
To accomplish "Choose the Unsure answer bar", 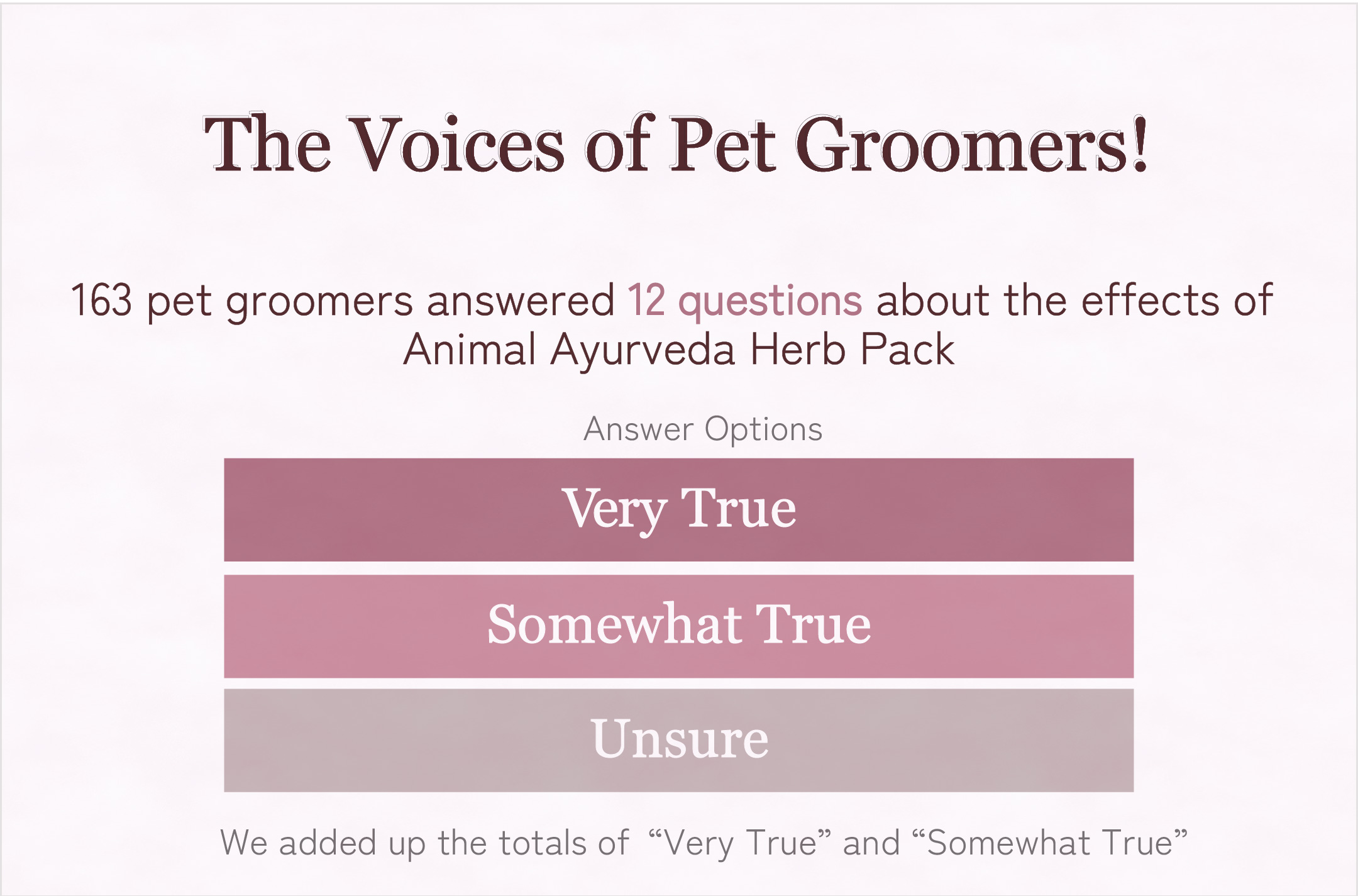I will (x=679, y=740).
